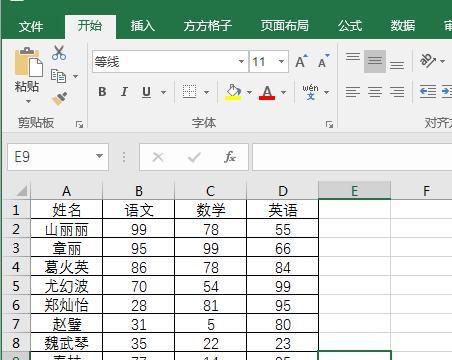This screenshot has width=452, height=360.
Task: Toggle Bold formatting
Action: [x=102, y=92]
